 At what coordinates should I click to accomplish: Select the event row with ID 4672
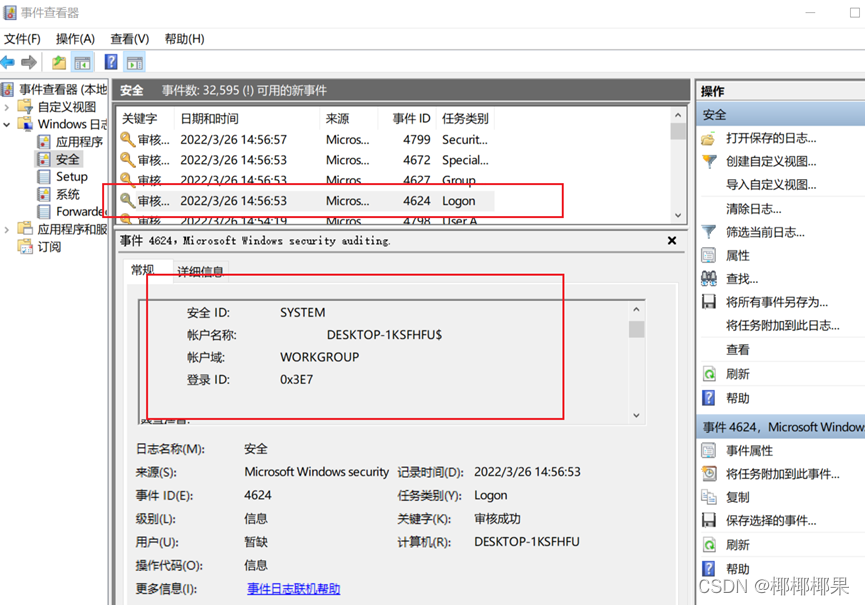tap(306, 160)
